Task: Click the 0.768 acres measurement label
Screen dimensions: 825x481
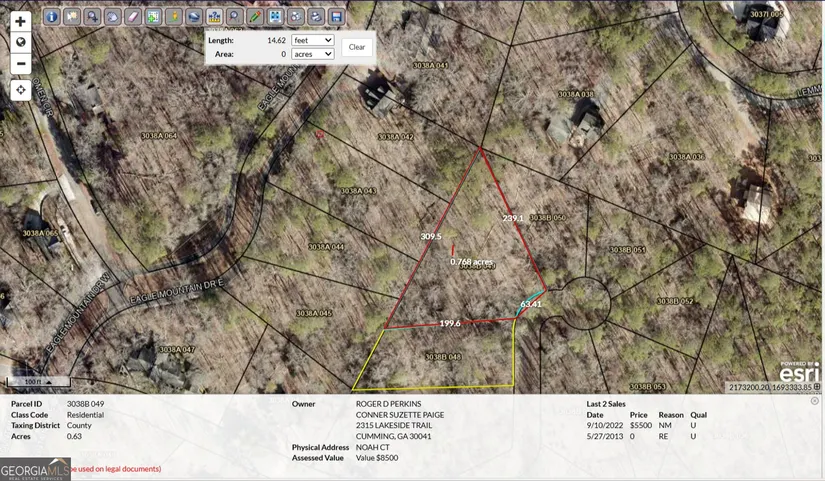Action: pyautogui.click(x=471, y=262)
